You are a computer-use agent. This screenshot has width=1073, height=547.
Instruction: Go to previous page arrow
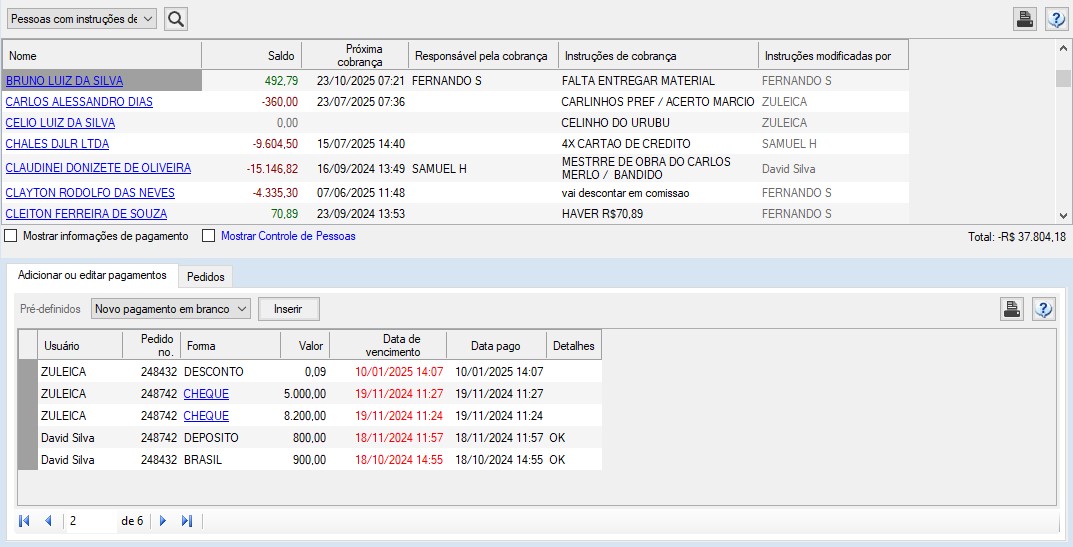coord(47,521)
